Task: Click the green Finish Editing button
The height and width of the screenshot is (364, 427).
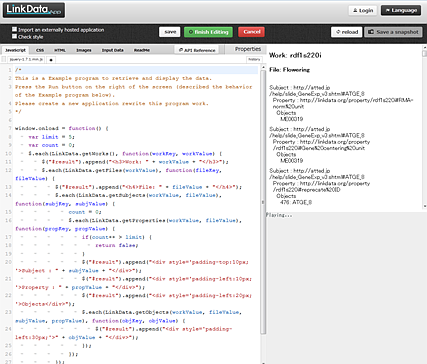Action: pyautogui.click(x=208, y=32)
